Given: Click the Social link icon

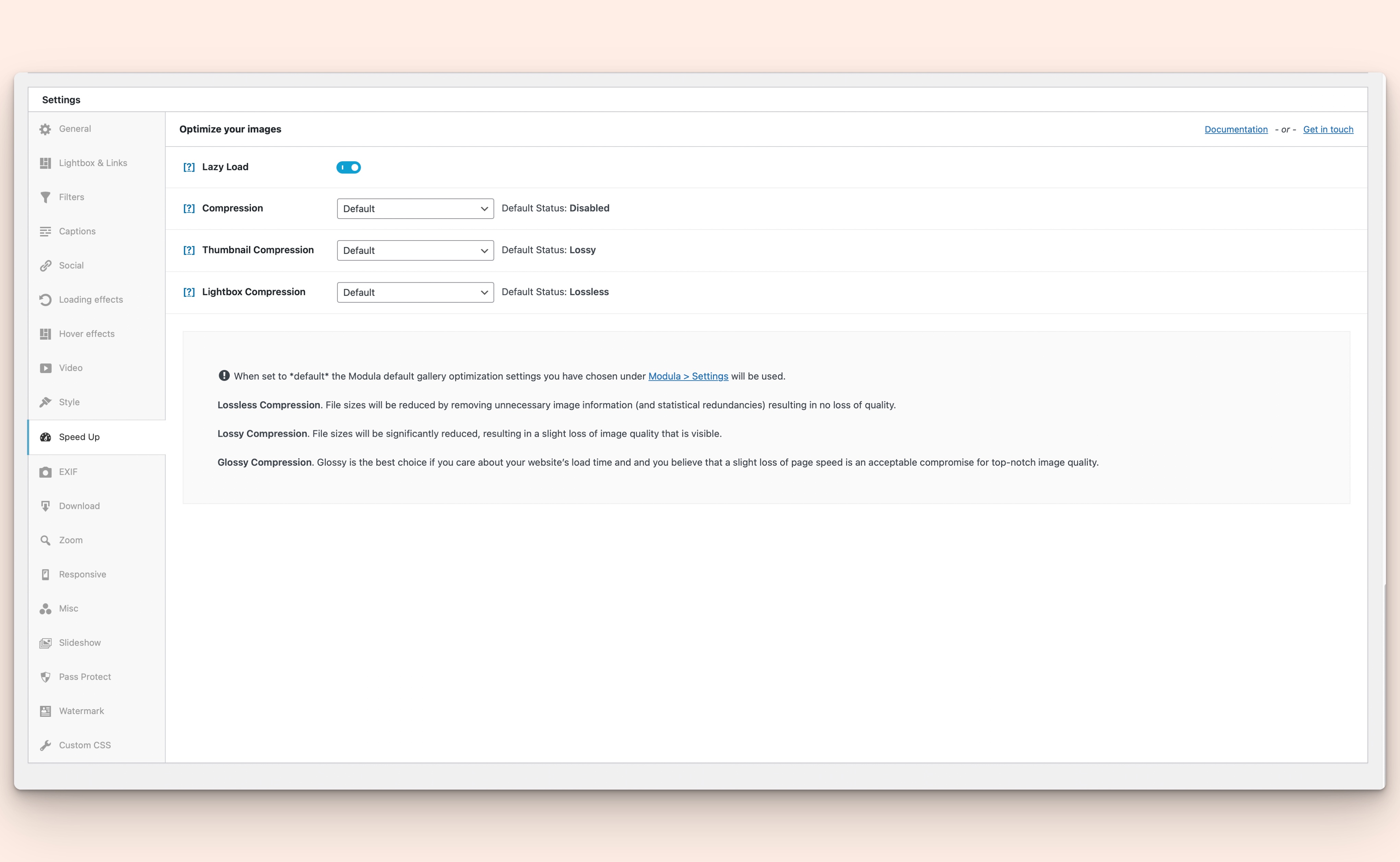Looking at the screenshot, I should (46, 266).
